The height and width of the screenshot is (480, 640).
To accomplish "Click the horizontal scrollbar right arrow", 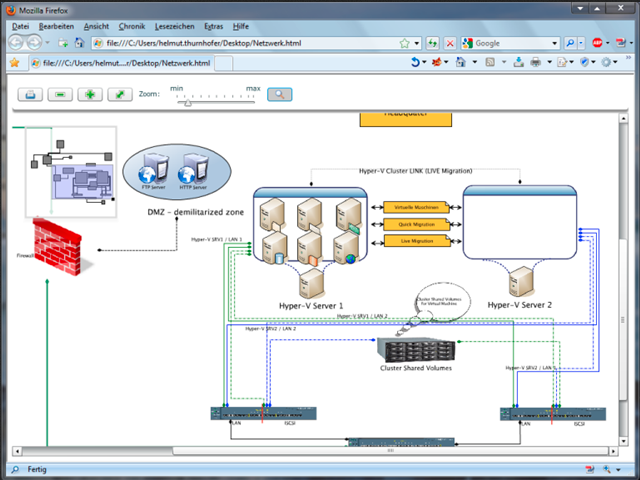I will coord(613,451).
